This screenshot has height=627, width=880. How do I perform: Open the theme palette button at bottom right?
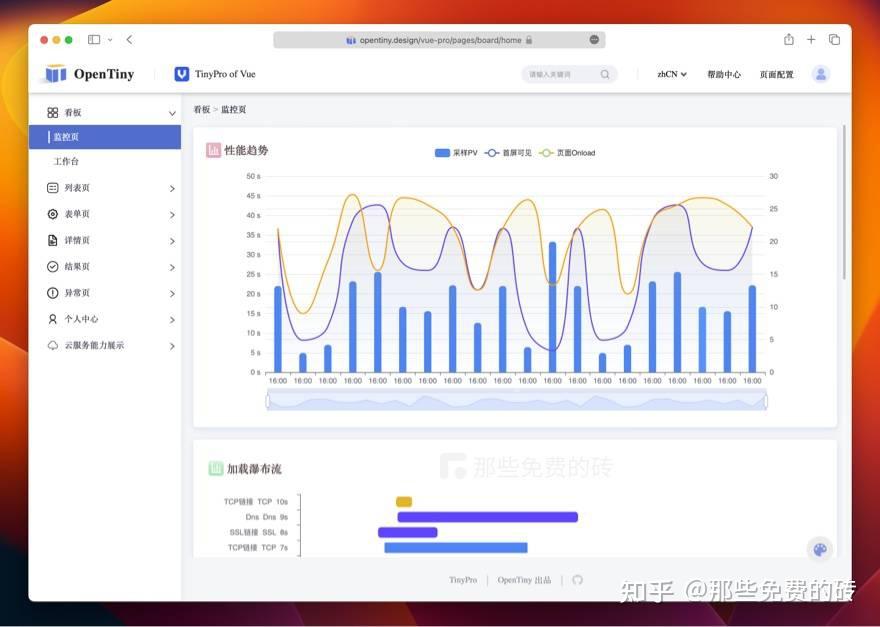[820, 549]
